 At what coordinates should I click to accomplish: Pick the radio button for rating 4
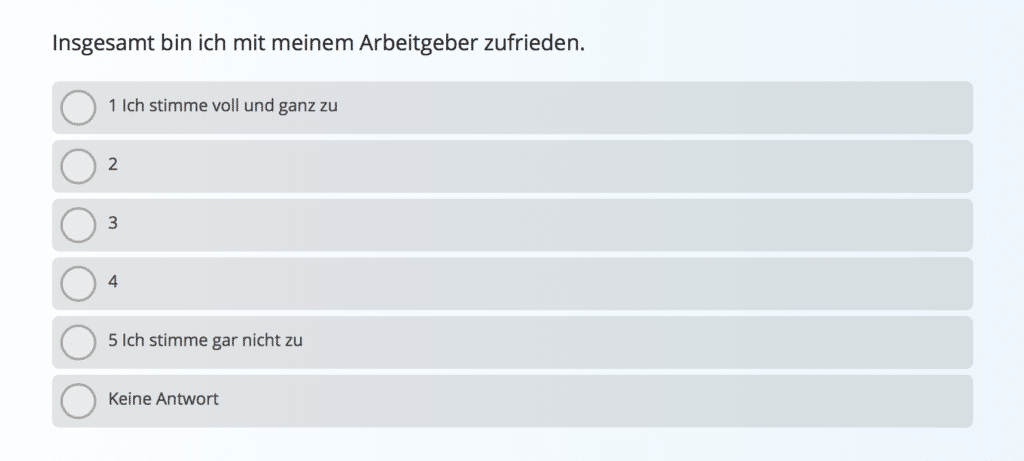[x=78, y=283]
